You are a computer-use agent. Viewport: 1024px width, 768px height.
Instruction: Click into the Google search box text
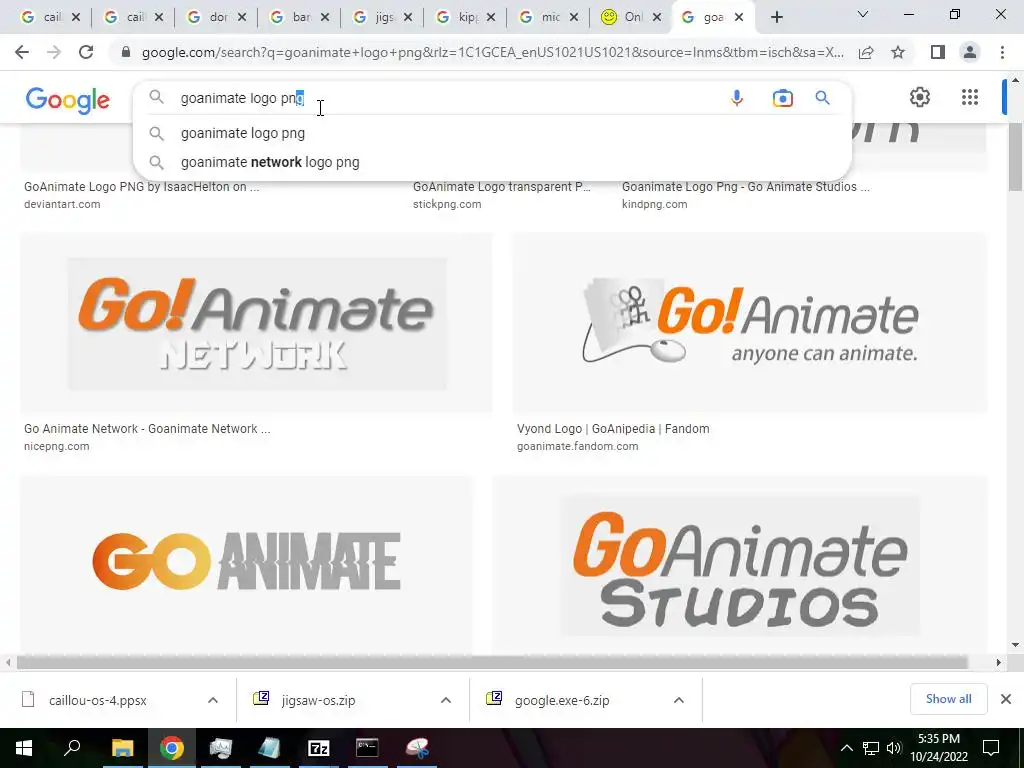[x=242, y=98]
